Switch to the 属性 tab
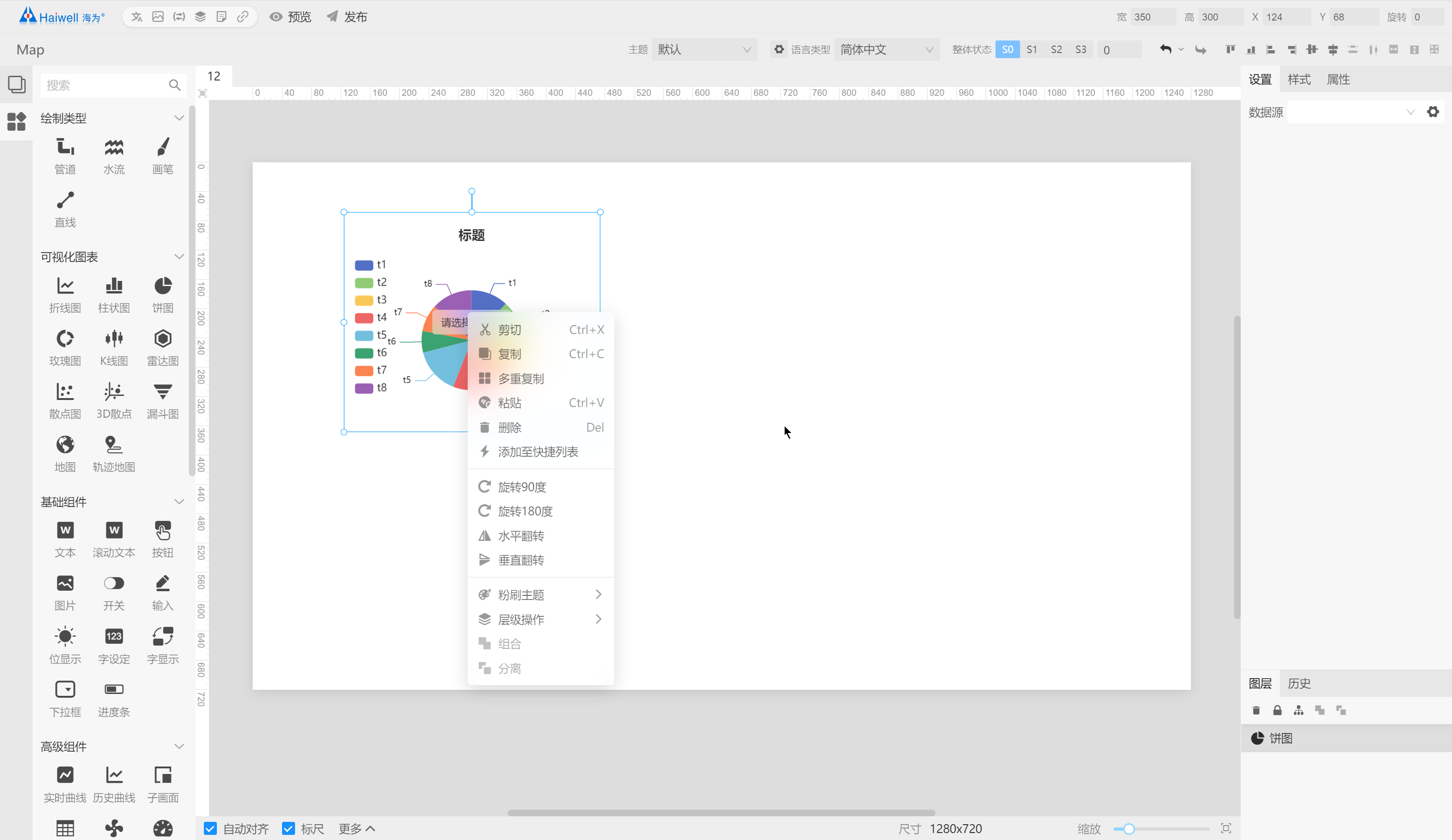1452x840 pixels. (x=1338, y=80)
